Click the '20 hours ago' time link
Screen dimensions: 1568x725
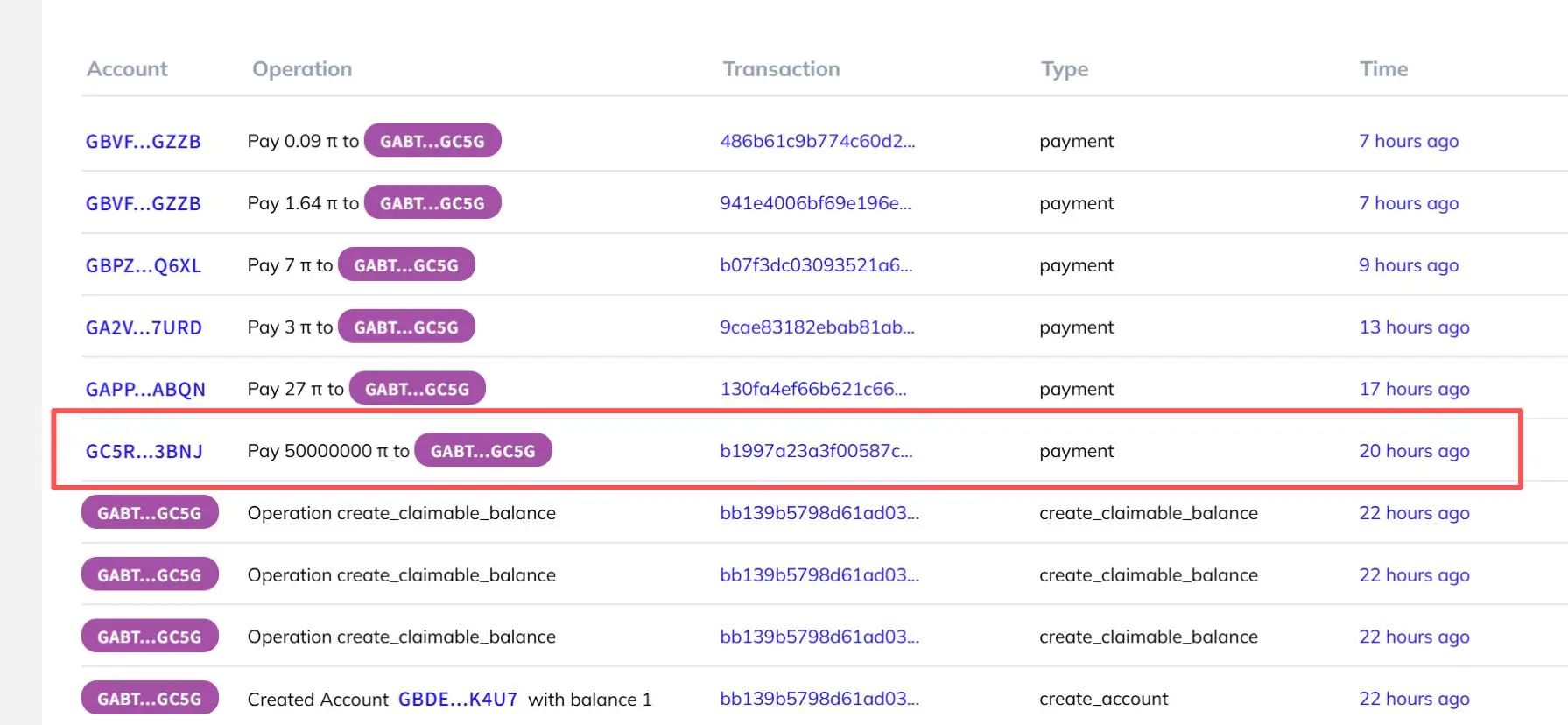(x=1414, y=451)
